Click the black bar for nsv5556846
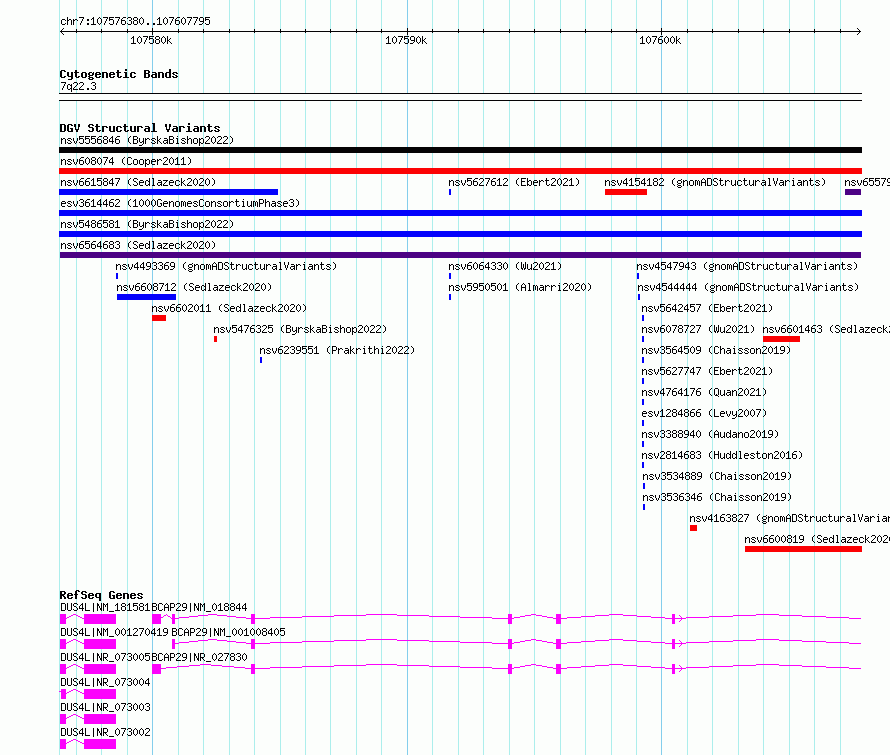890x755 pixels. [x=460, y=150]
